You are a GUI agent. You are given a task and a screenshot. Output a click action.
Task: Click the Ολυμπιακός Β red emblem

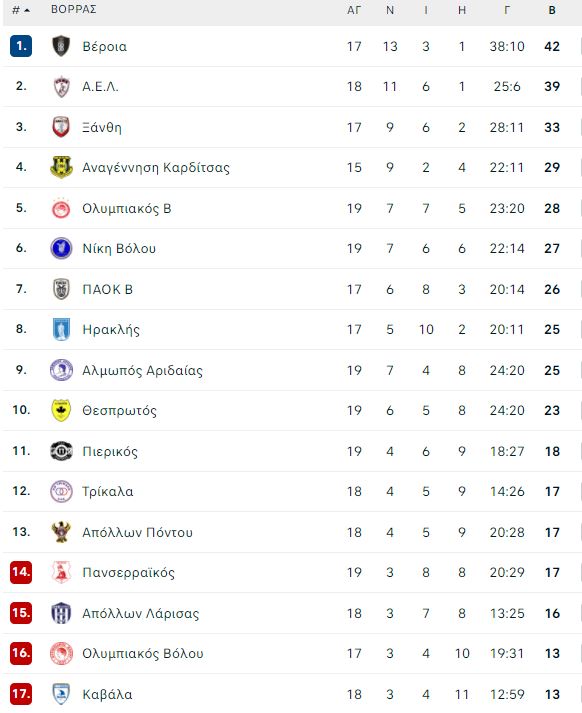point(61,208)
